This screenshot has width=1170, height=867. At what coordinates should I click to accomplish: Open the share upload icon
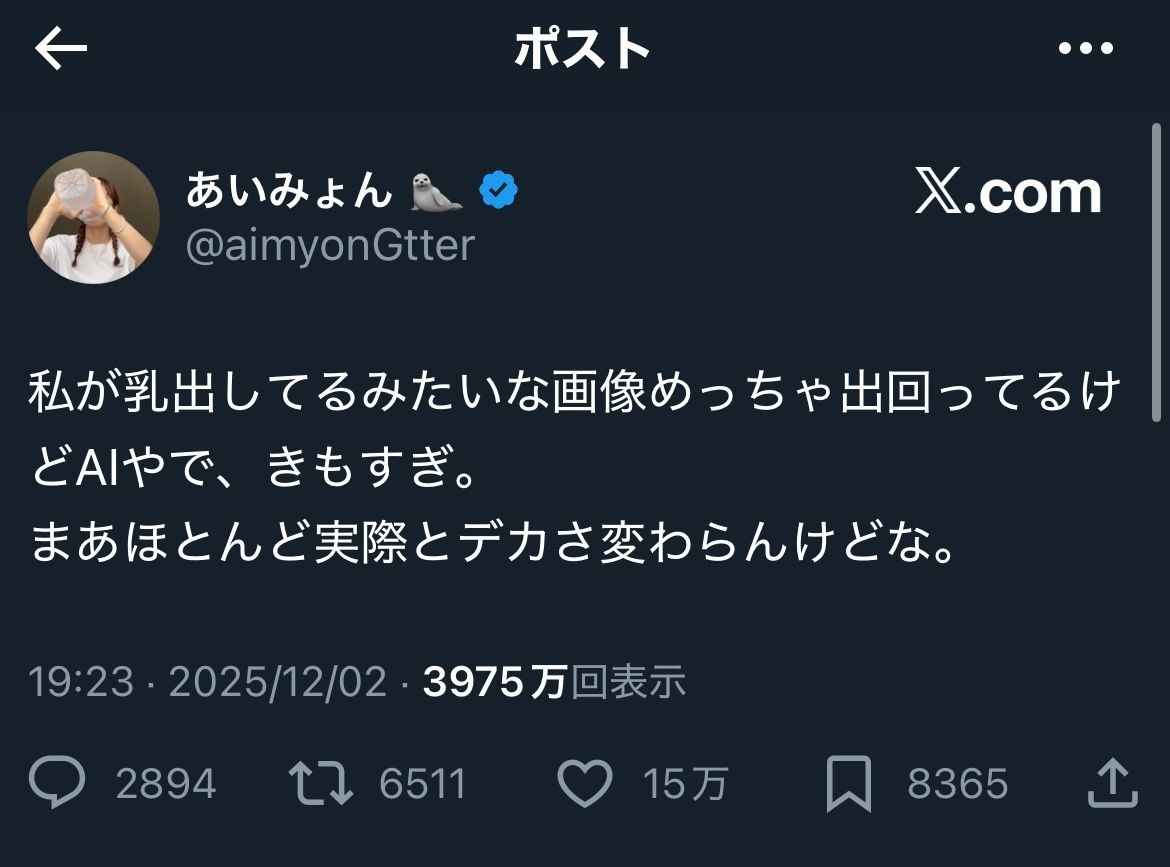click(x=1112, y=783)
